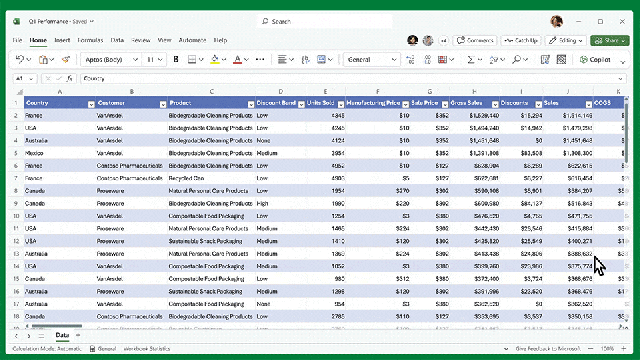Click the green Share button
The image size is (640, 360).
(610, 40)
